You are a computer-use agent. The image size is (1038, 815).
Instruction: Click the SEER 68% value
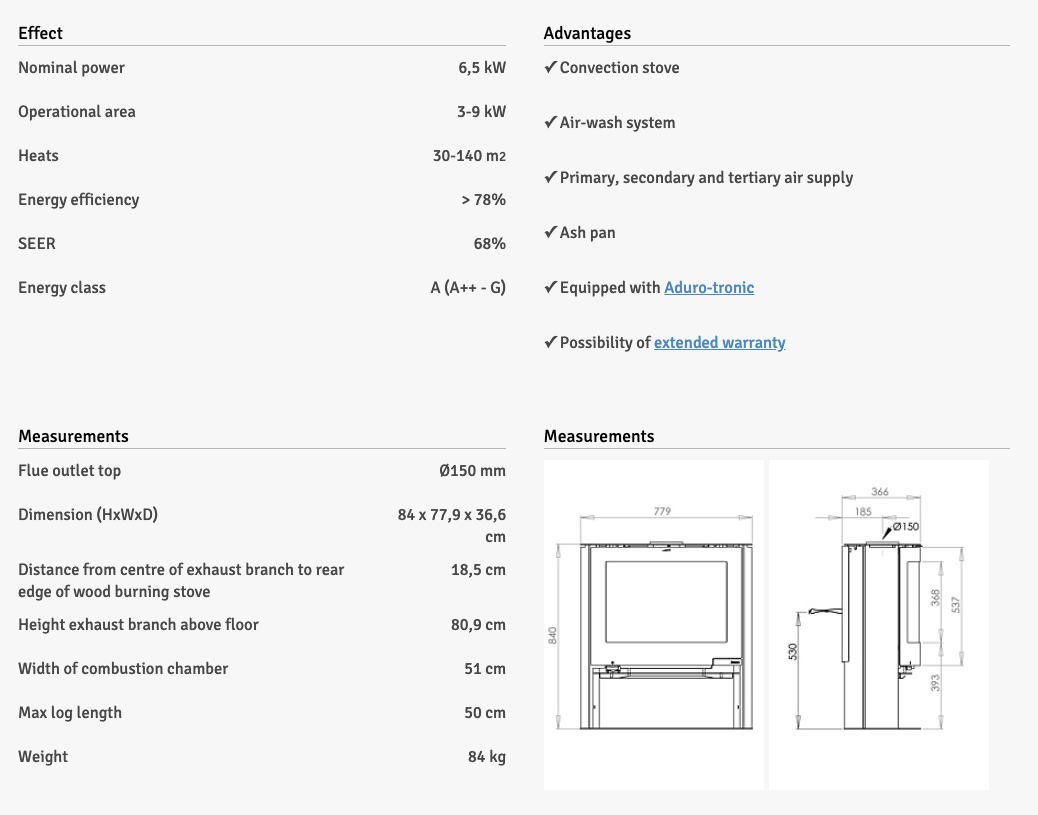click(489, 244)
